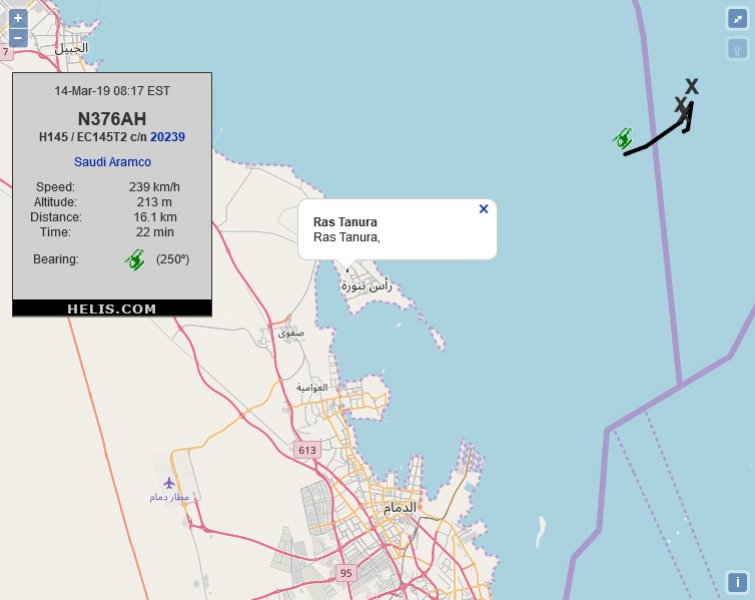Zoom in on the map
Image resolution: width=755 pixels, height=600 pixels.
18,18
